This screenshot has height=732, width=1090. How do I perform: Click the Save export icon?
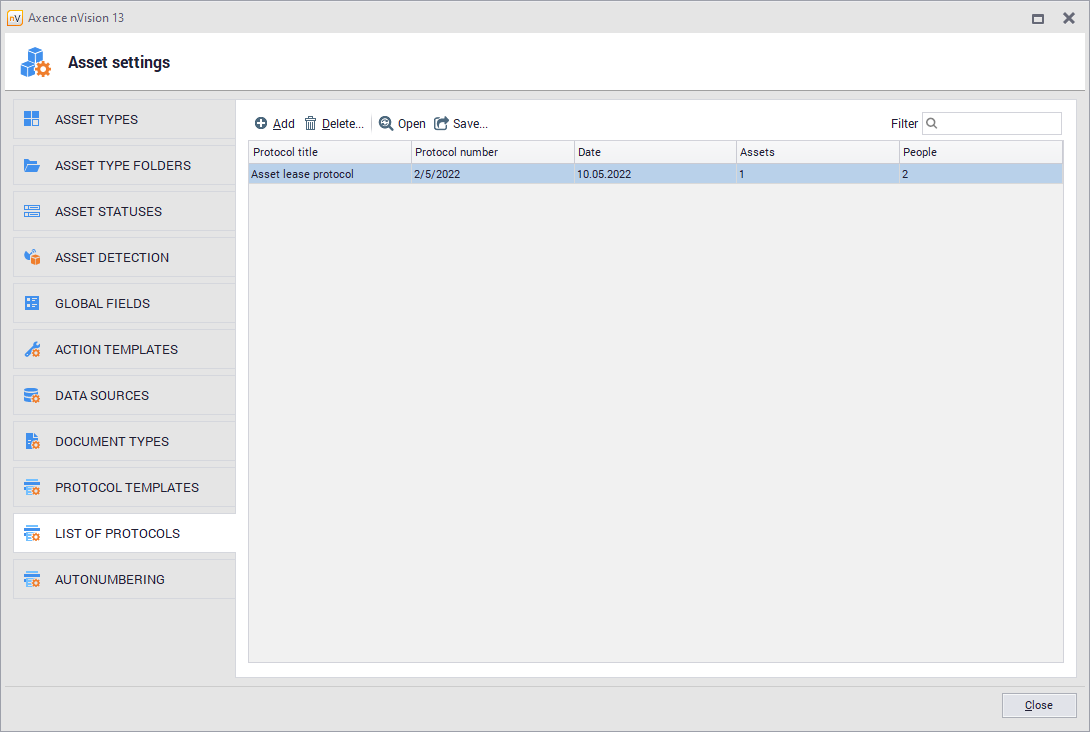pyautogui.click(x=441, y=124)
